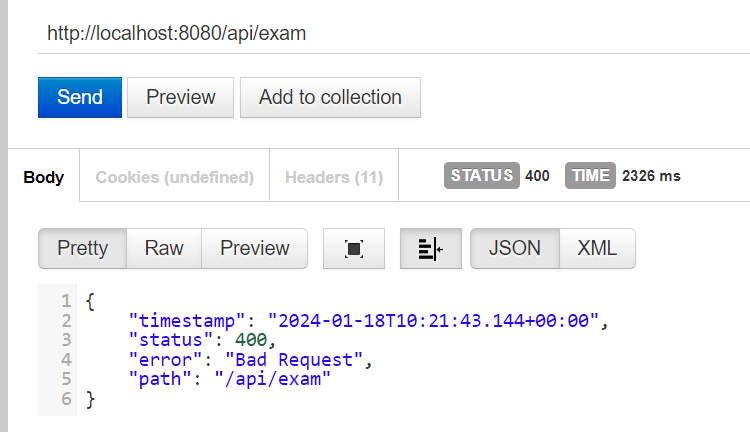This screenshot has width=750, height=432.
Task: Send the request with the Send button
Action: [80, 97]
